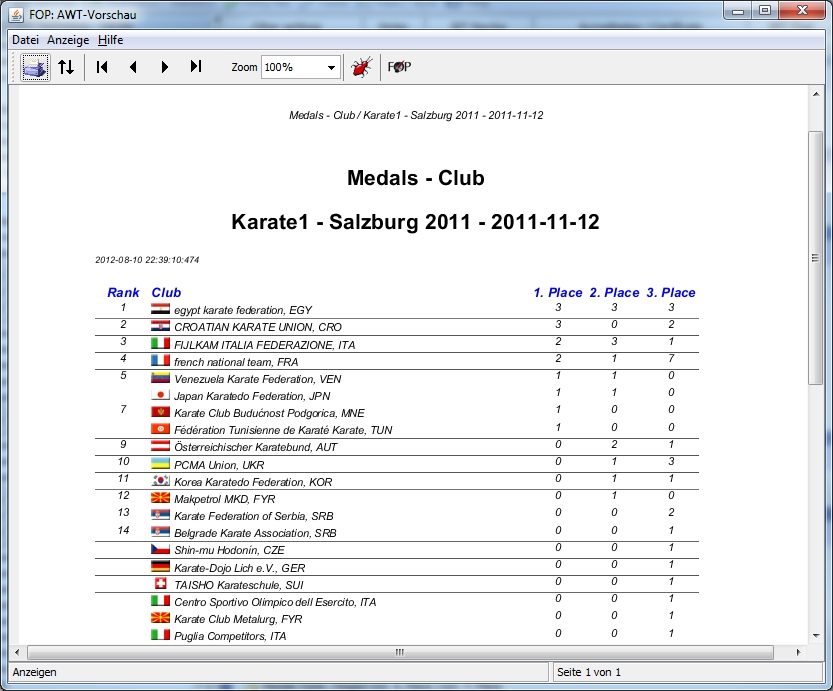Open the Hilfe menu
Screen dimensions: 833x691
[x=110, y=40]
